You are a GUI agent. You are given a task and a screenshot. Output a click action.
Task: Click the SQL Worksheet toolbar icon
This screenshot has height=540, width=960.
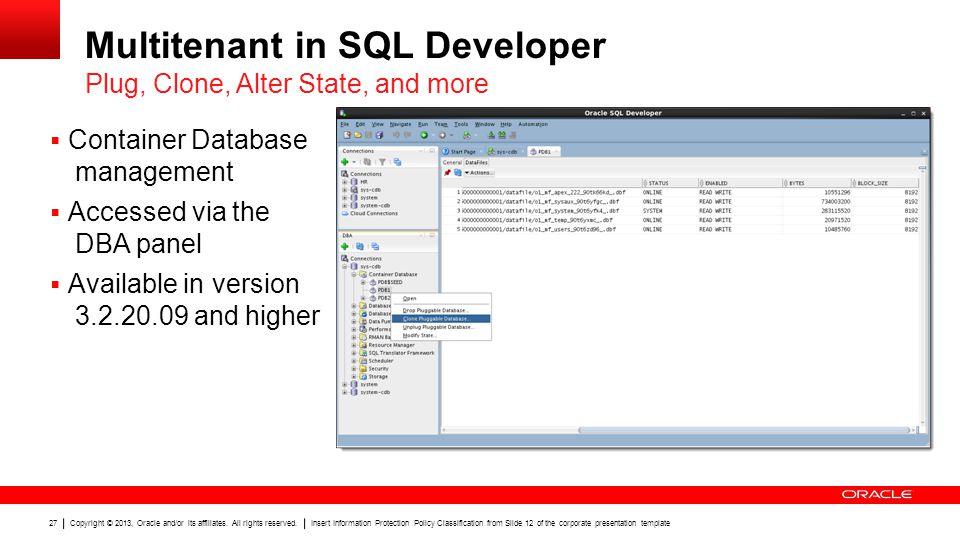pyautogui.click(x=467, y=135)
